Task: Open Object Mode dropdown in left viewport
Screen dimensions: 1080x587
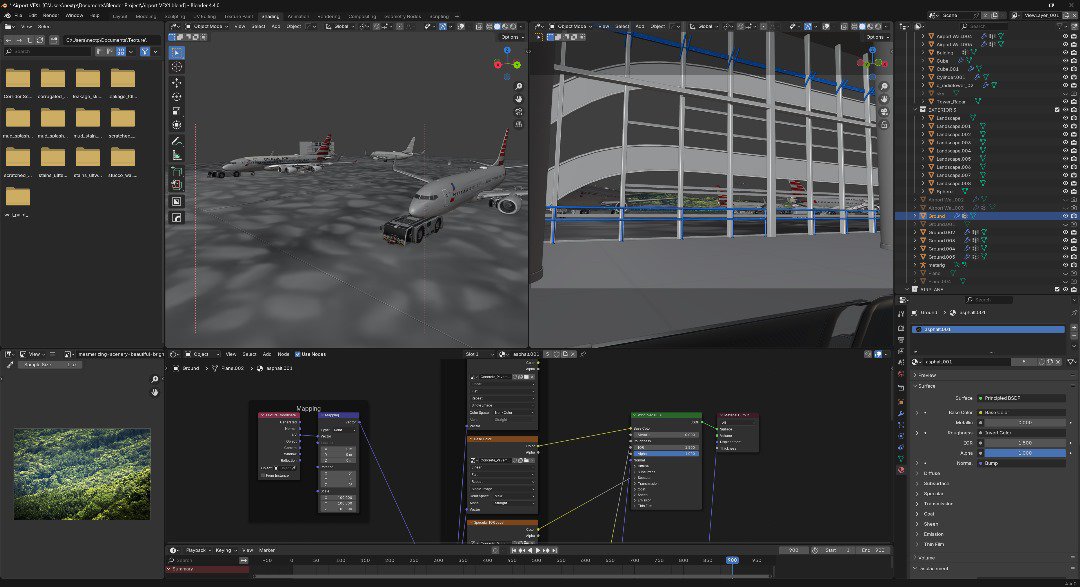Action: pyautogui.click(x=206, y=26)
